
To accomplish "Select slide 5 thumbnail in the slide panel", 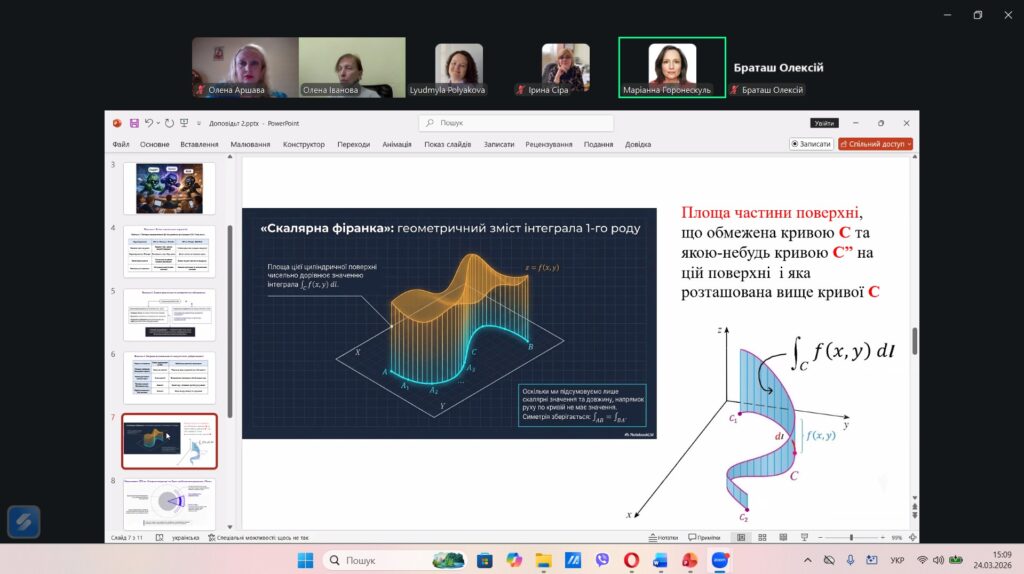I will 169,313.
